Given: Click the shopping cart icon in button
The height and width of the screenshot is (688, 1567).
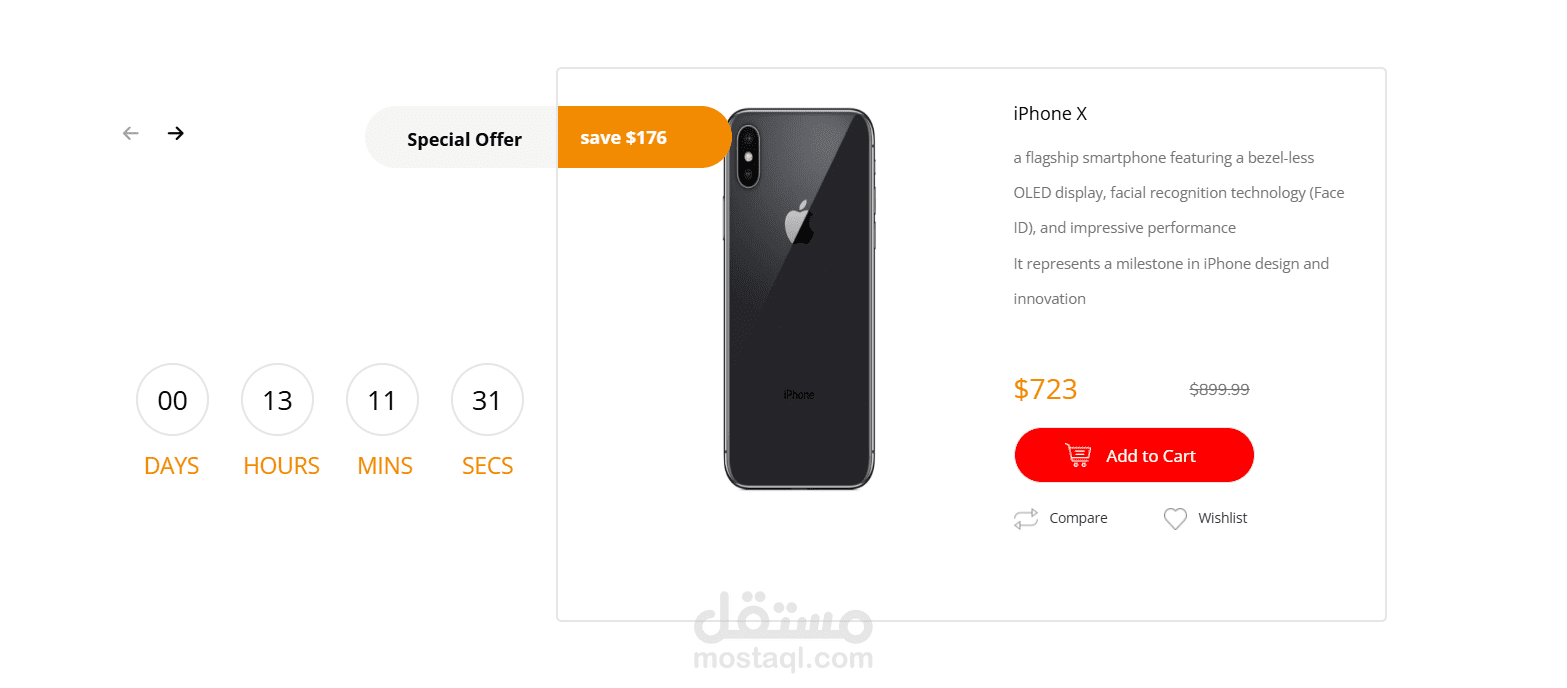Looking at the screenshot, I should pos(1078,455).
